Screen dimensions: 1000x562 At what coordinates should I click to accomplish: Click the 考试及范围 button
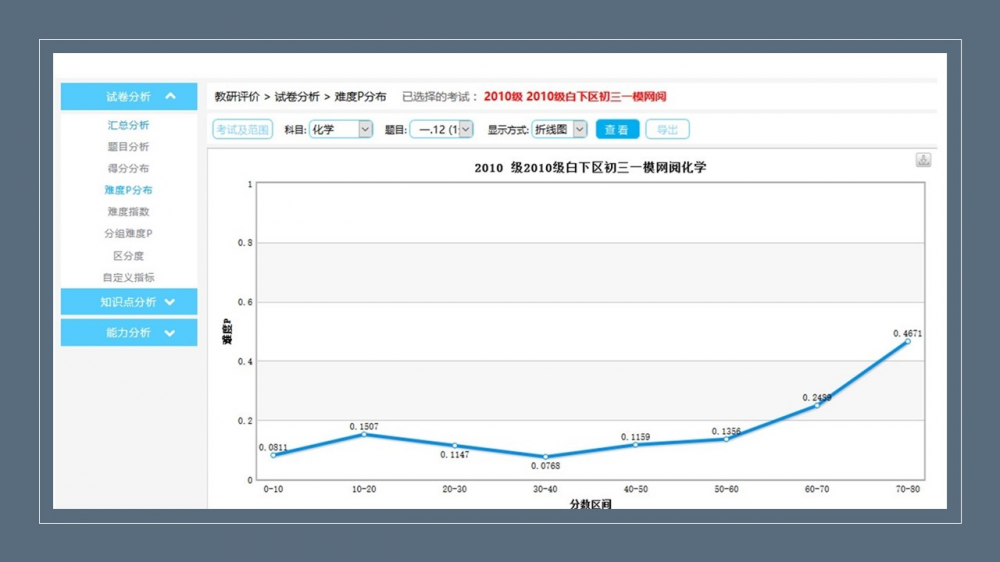tap(242, 129)
